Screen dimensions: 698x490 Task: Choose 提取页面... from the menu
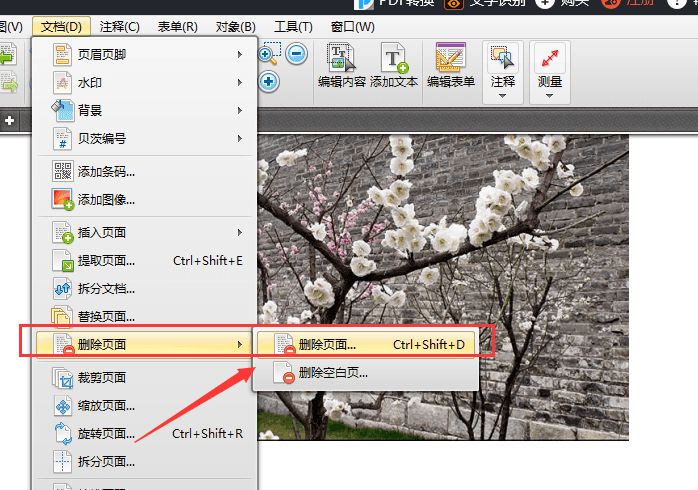click(x=145, y=260)
